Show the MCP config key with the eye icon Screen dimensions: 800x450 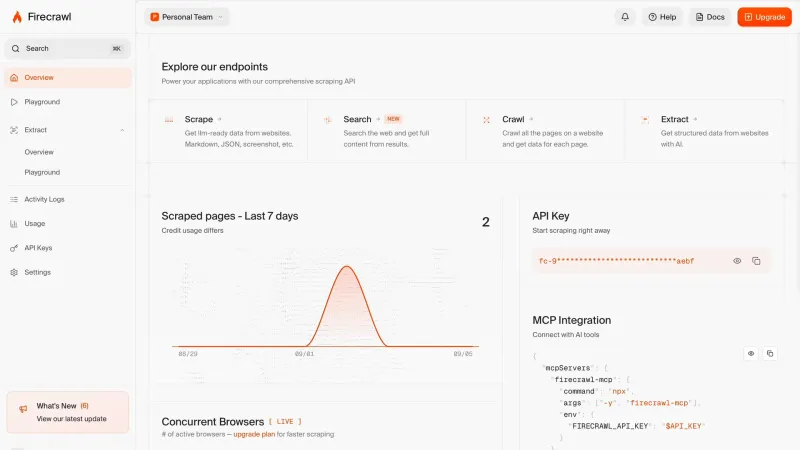tap(751, 353)
